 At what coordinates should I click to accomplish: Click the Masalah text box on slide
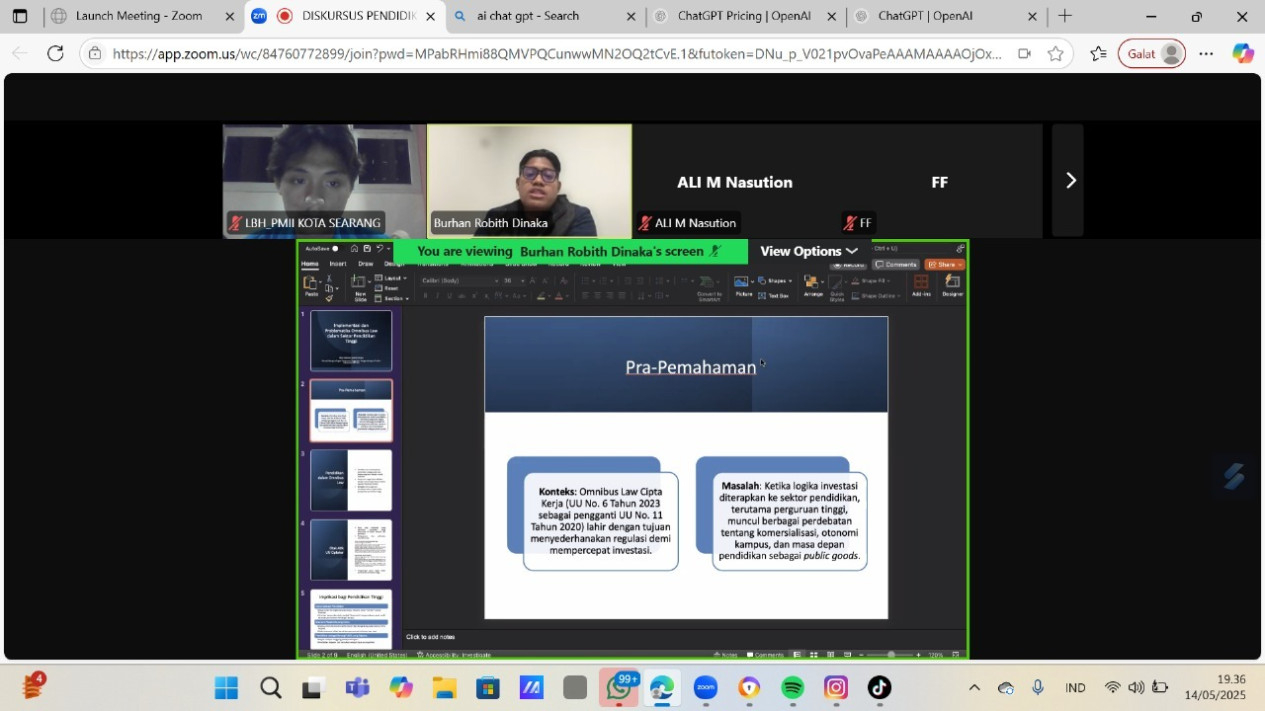[790, 521]
